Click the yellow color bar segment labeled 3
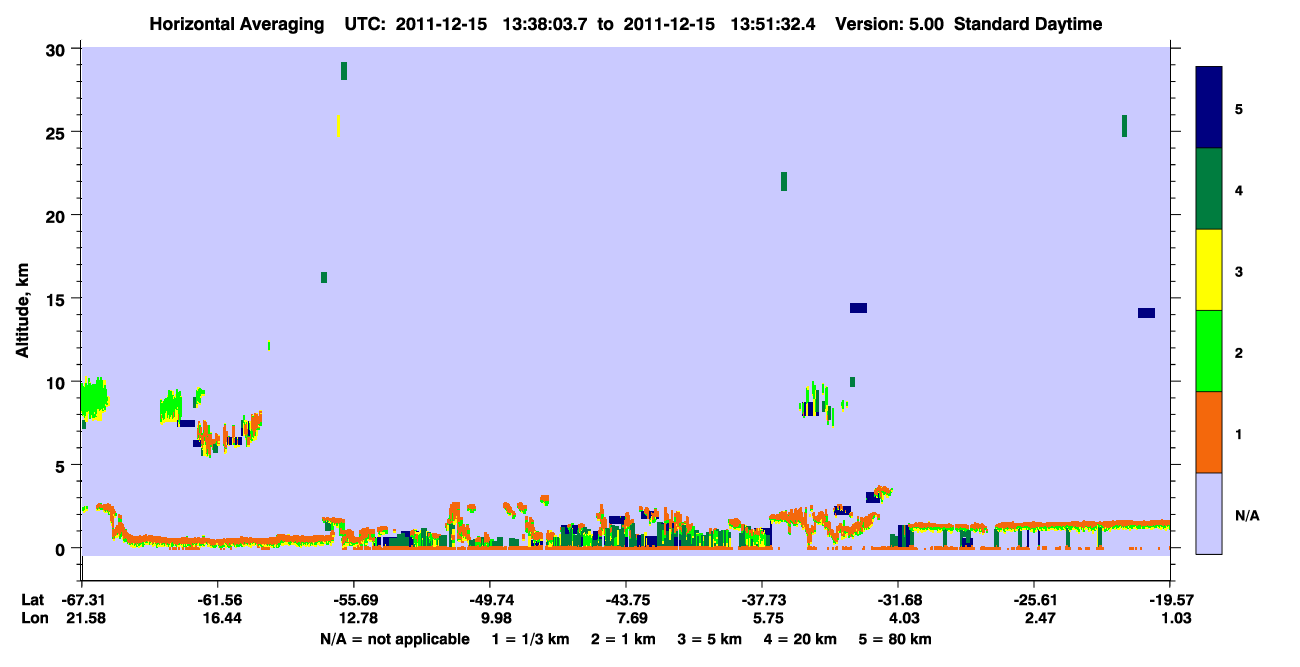 pos(1209,270)
